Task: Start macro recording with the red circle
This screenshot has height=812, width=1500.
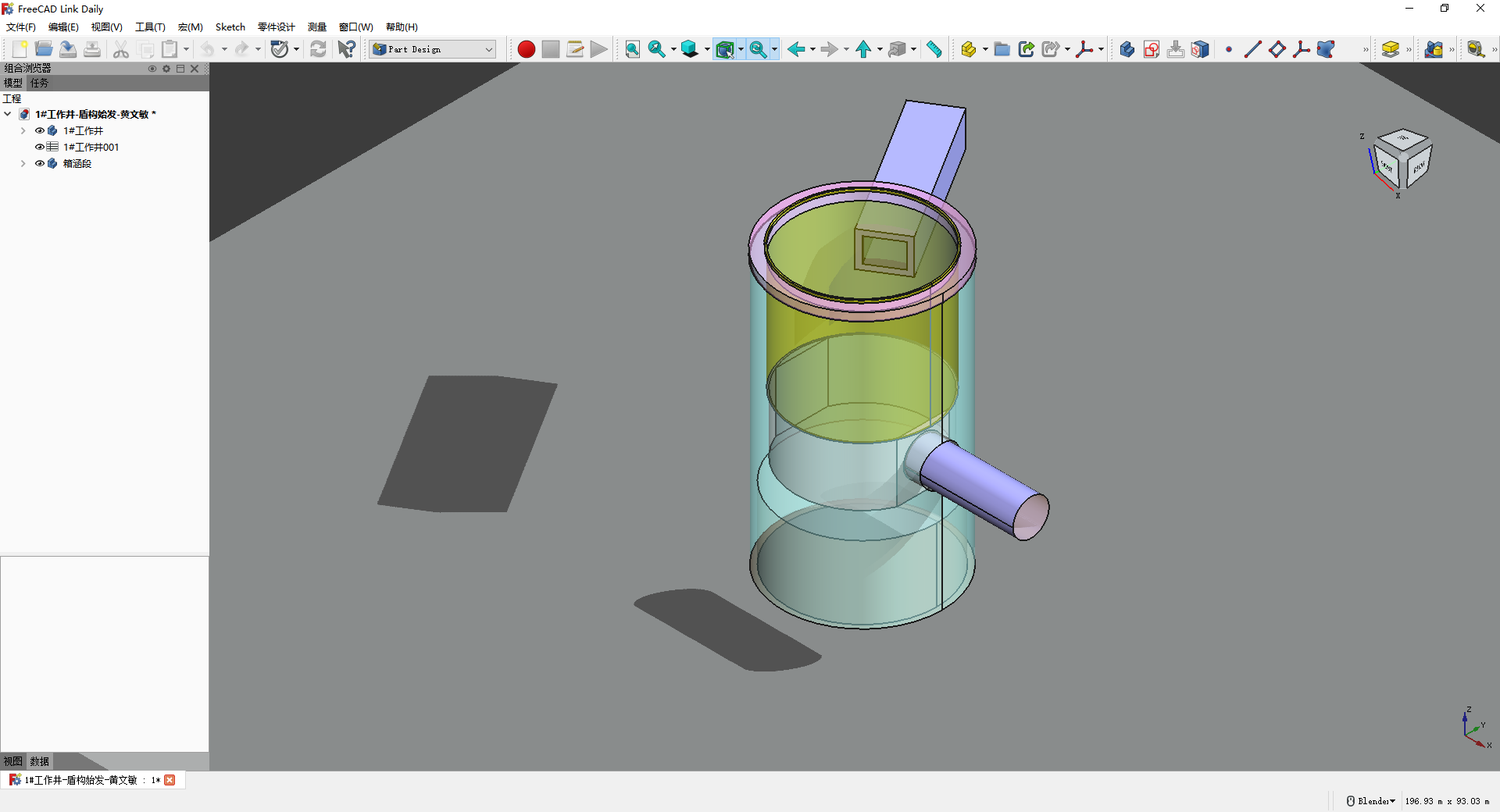Action: (x=526, y=49)
